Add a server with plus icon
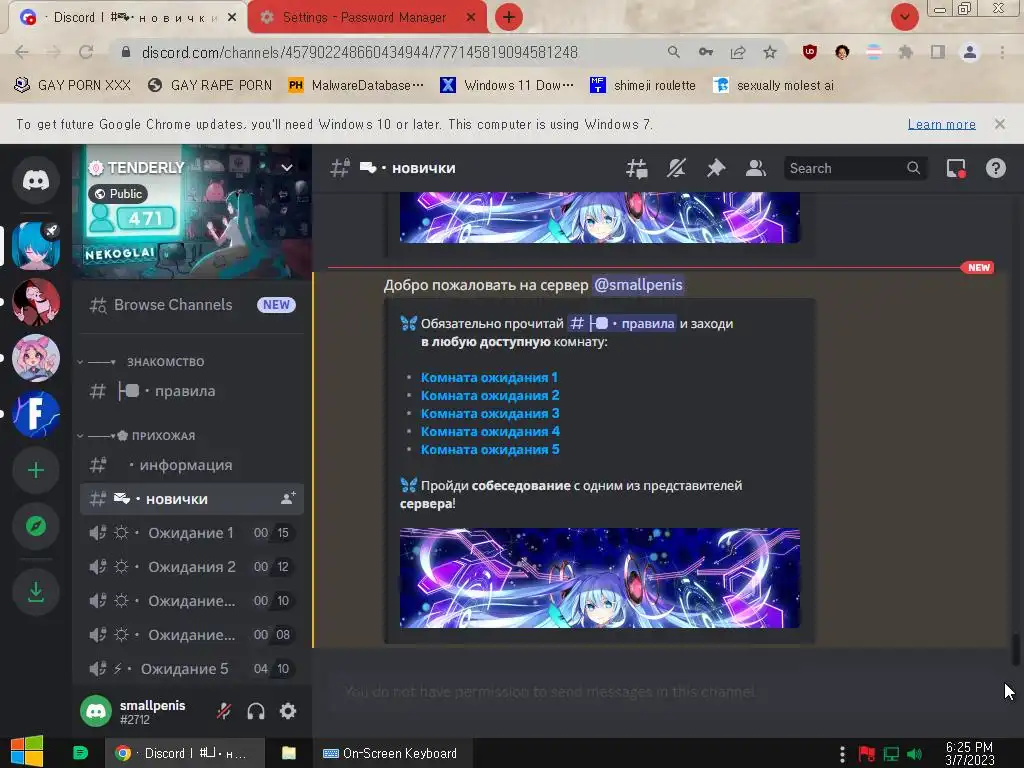1024x768 pixels. [36, 470]
